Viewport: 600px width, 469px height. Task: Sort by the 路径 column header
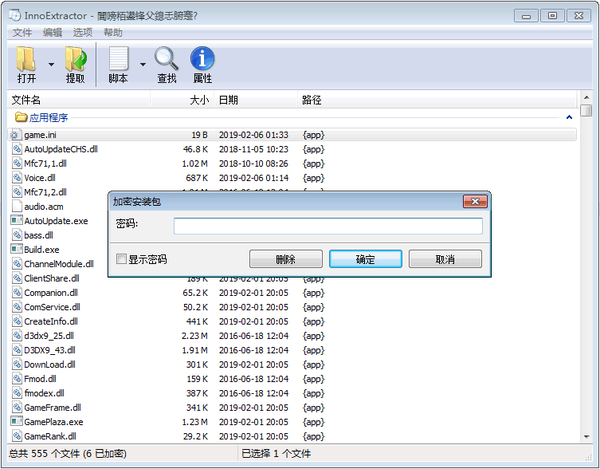(437, 100)
